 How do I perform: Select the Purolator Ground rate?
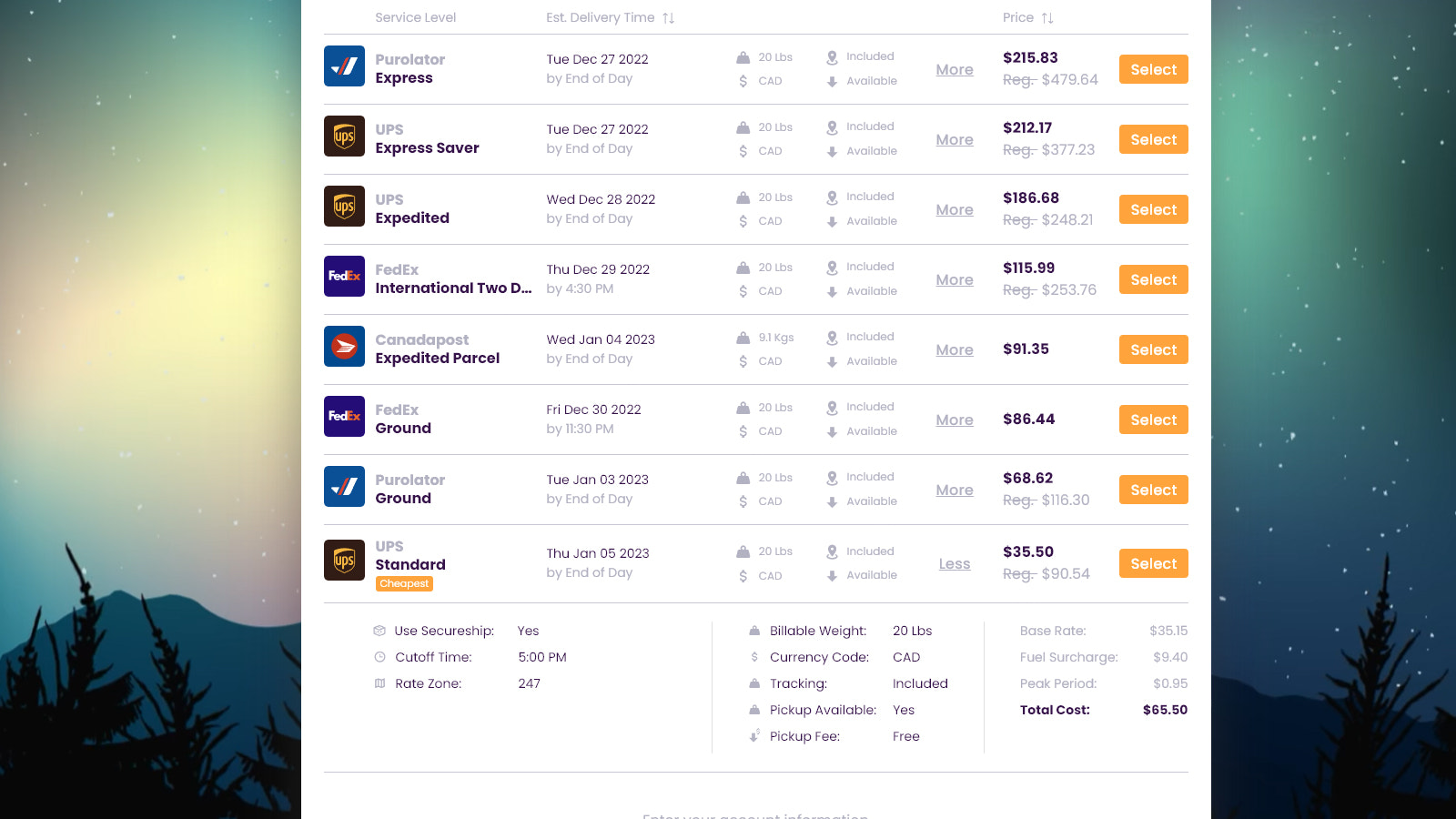[1154, 490]
